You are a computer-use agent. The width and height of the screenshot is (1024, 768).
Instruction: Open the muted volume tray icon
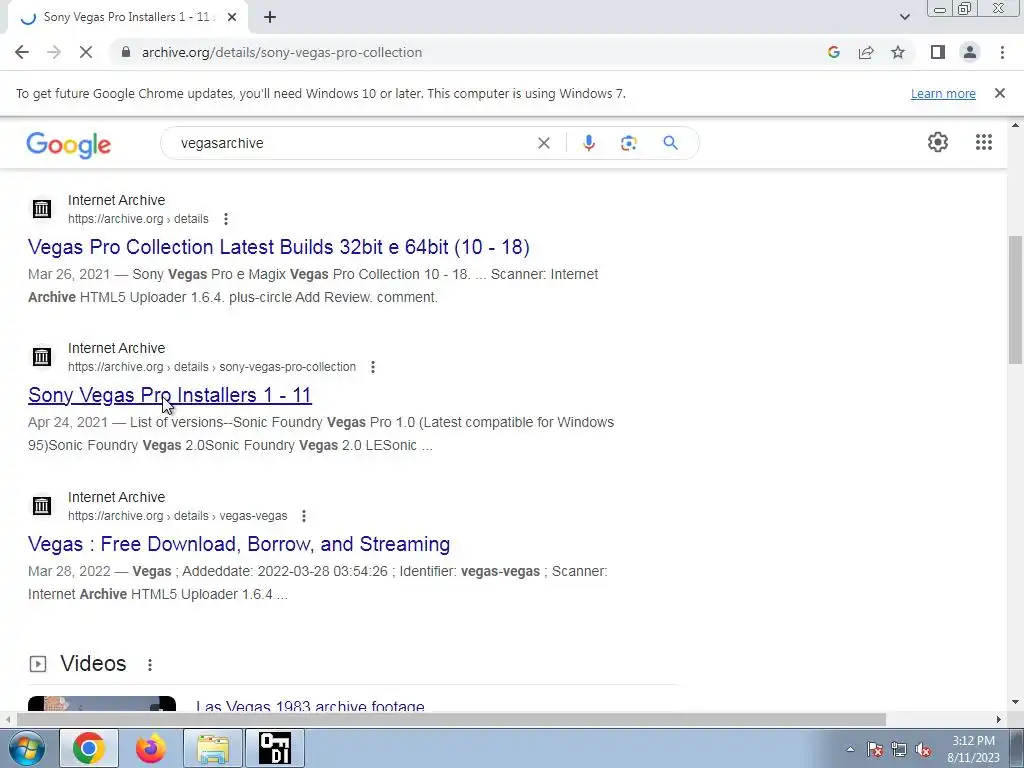coord(923,749)
